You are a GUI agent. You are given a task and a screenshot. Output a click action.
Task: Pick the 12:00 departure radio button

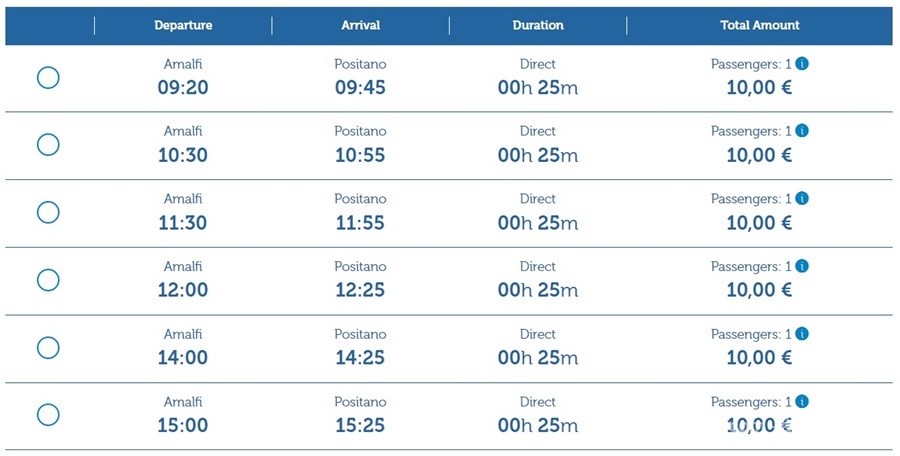tap(48, 280)
